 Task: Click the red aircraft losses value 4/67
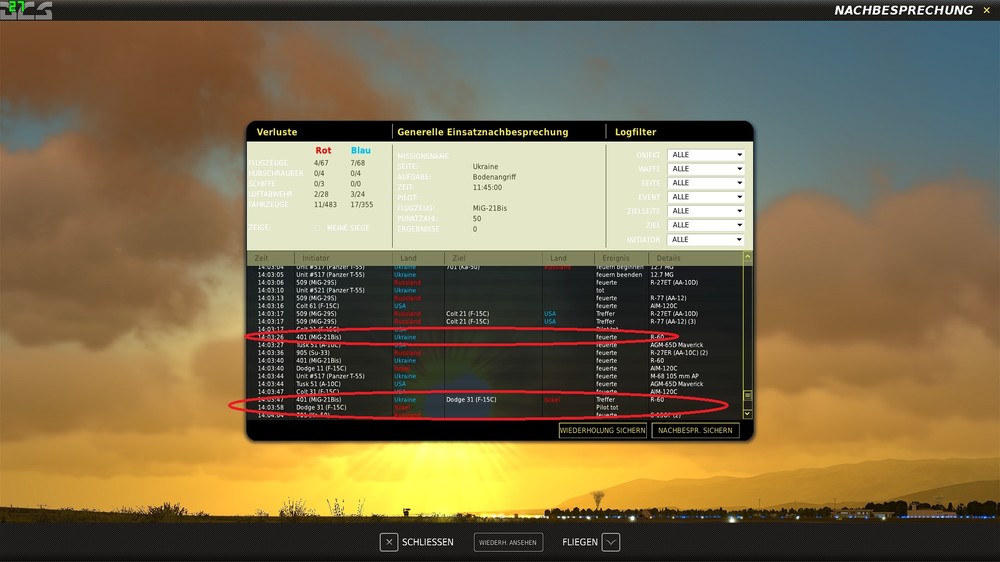coord(321,163)
